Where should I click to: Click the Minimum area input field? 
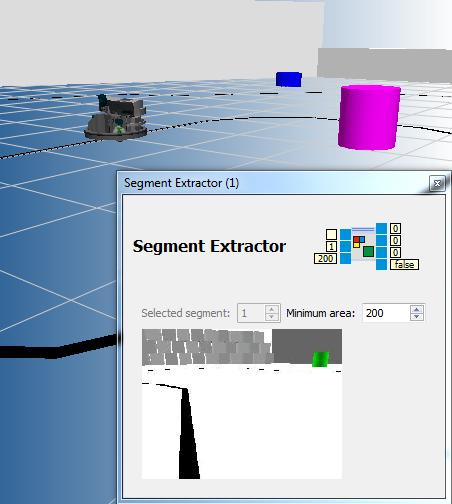[386, 313]
